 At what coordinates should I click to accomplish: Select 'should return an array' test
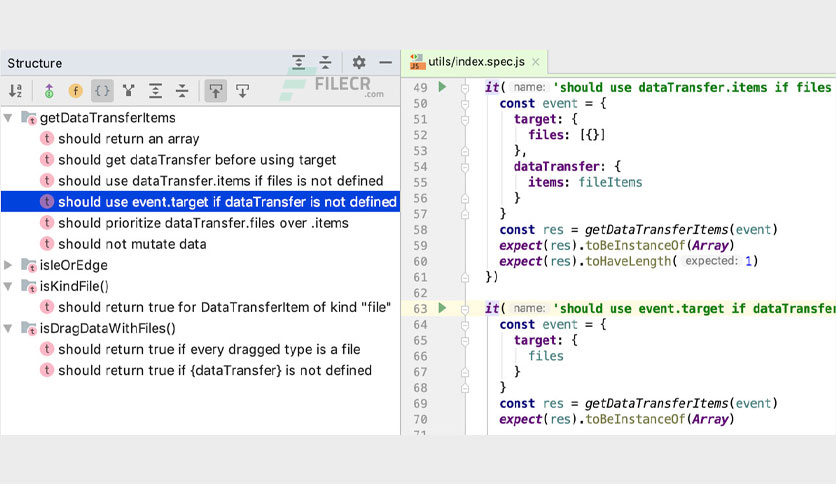[x=200, y=139]
